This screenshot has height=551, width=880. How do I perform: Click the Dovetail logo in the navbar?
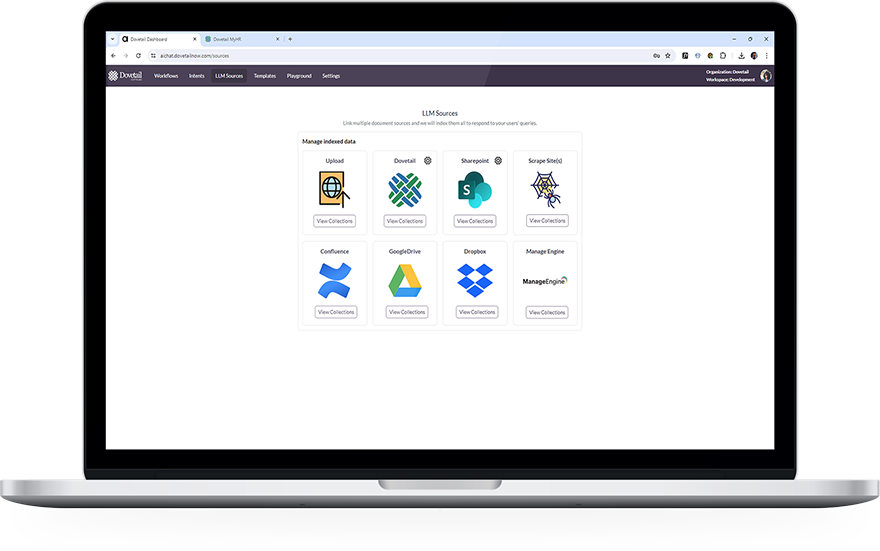(x=125, y=76)
